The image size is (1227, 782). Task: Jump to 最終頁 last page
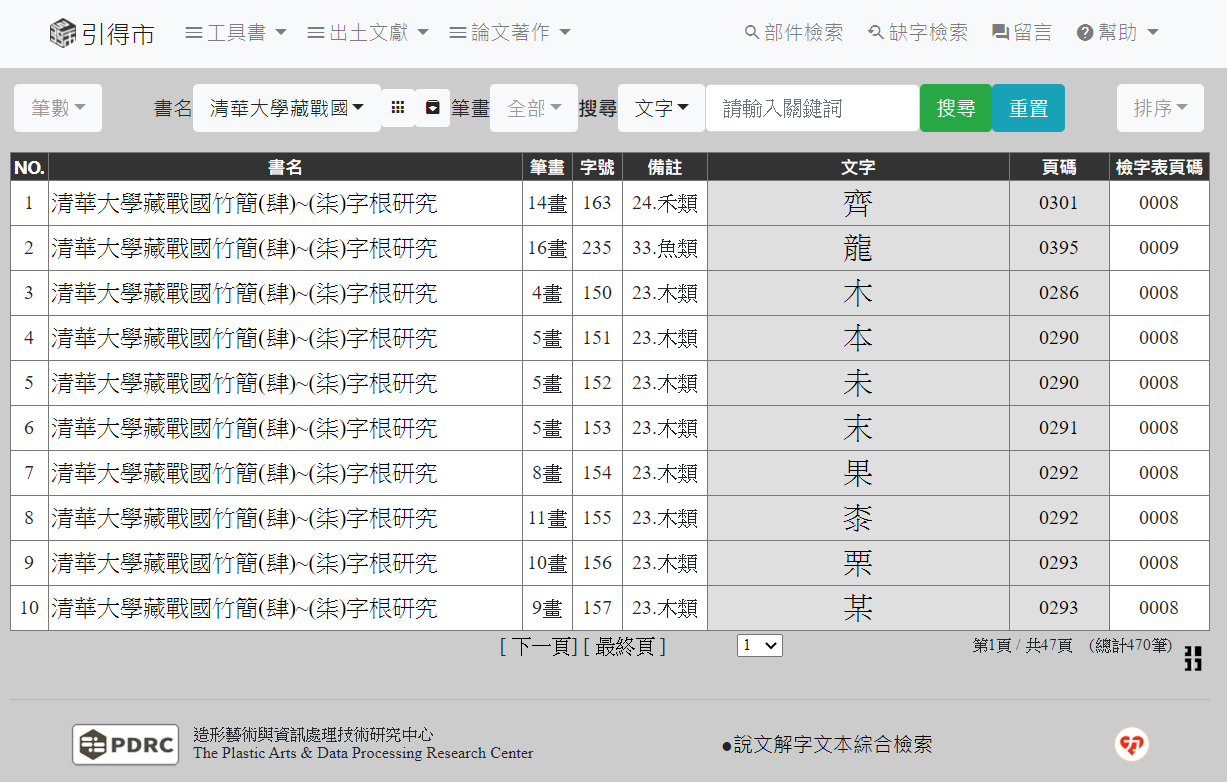625,647
